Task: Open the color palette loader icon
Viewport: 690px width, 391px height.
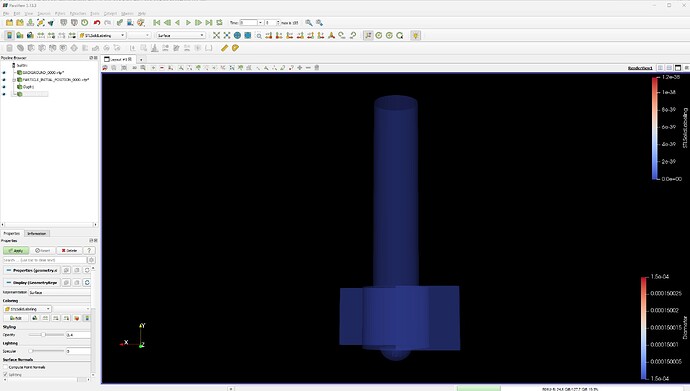Action: click(141, 23)
